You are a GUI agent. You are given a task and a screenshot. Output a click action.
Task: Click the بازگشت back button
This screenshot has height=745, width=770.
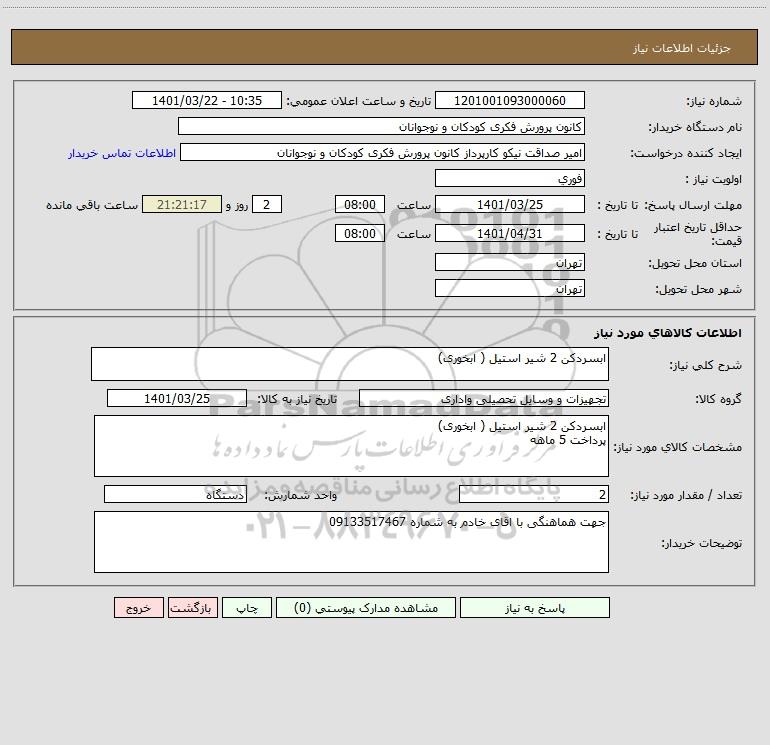(192, 607)
